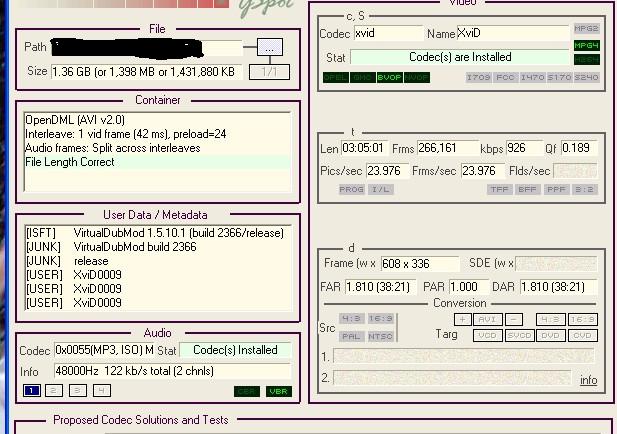Click the Src NTSC indicator

pos(380,336)
